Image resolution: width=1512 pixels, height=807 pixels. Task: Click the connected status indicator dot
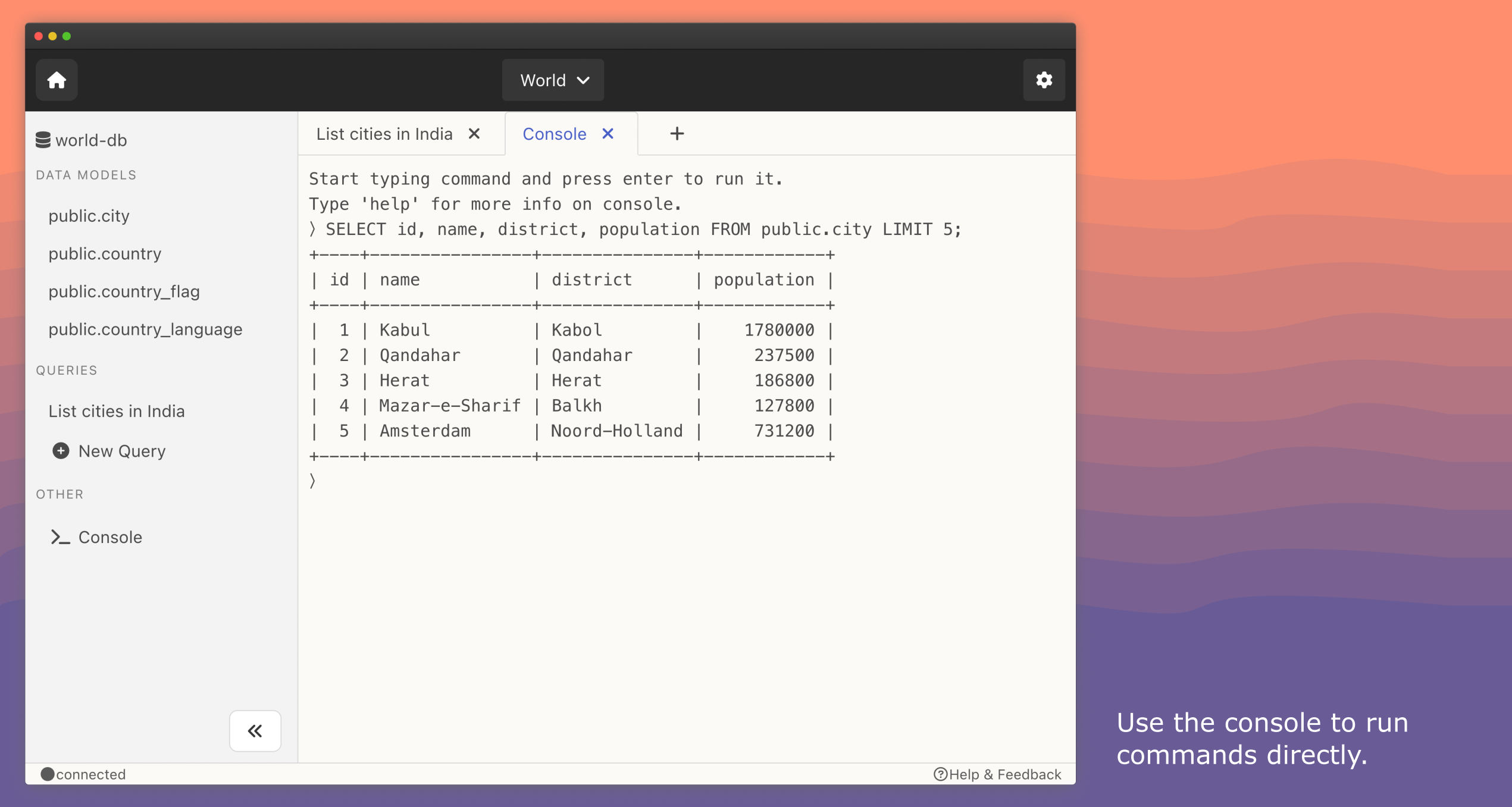[x=48, y=774]
